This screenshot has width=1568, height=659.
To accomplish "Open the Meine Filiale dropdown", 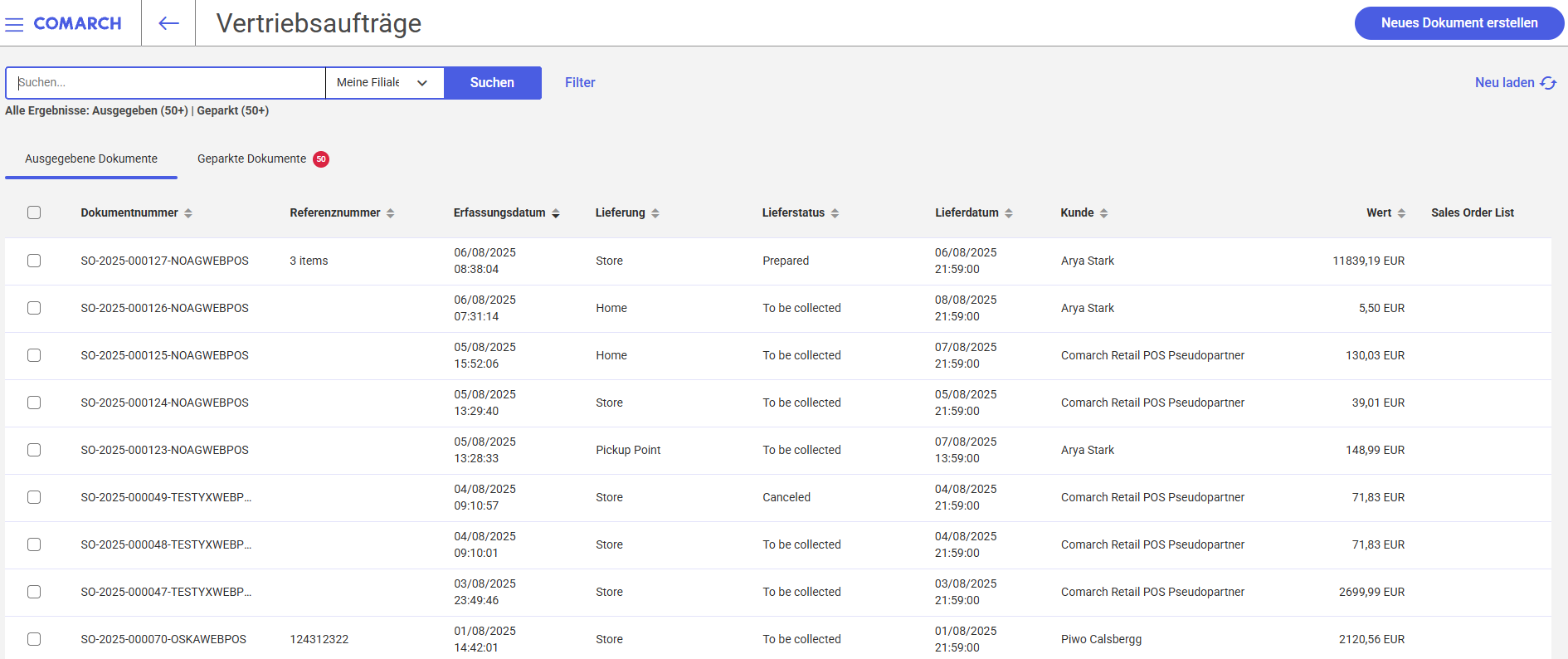I will click(x=385, y=83).
